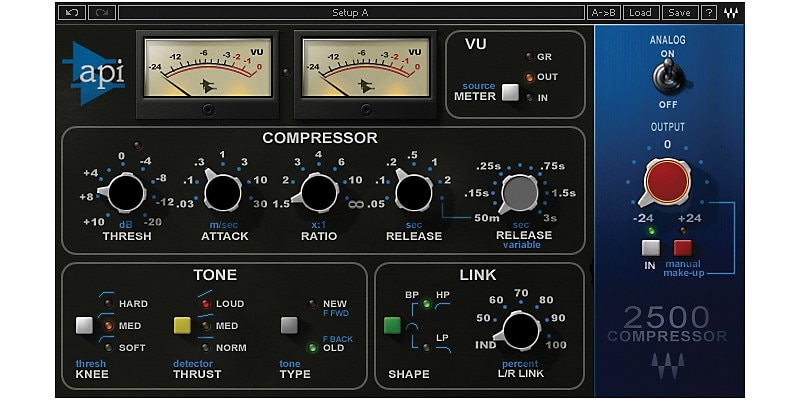Click the red OUTPUT knob
This screenshot has height=400, width=800.
[667, 182]
